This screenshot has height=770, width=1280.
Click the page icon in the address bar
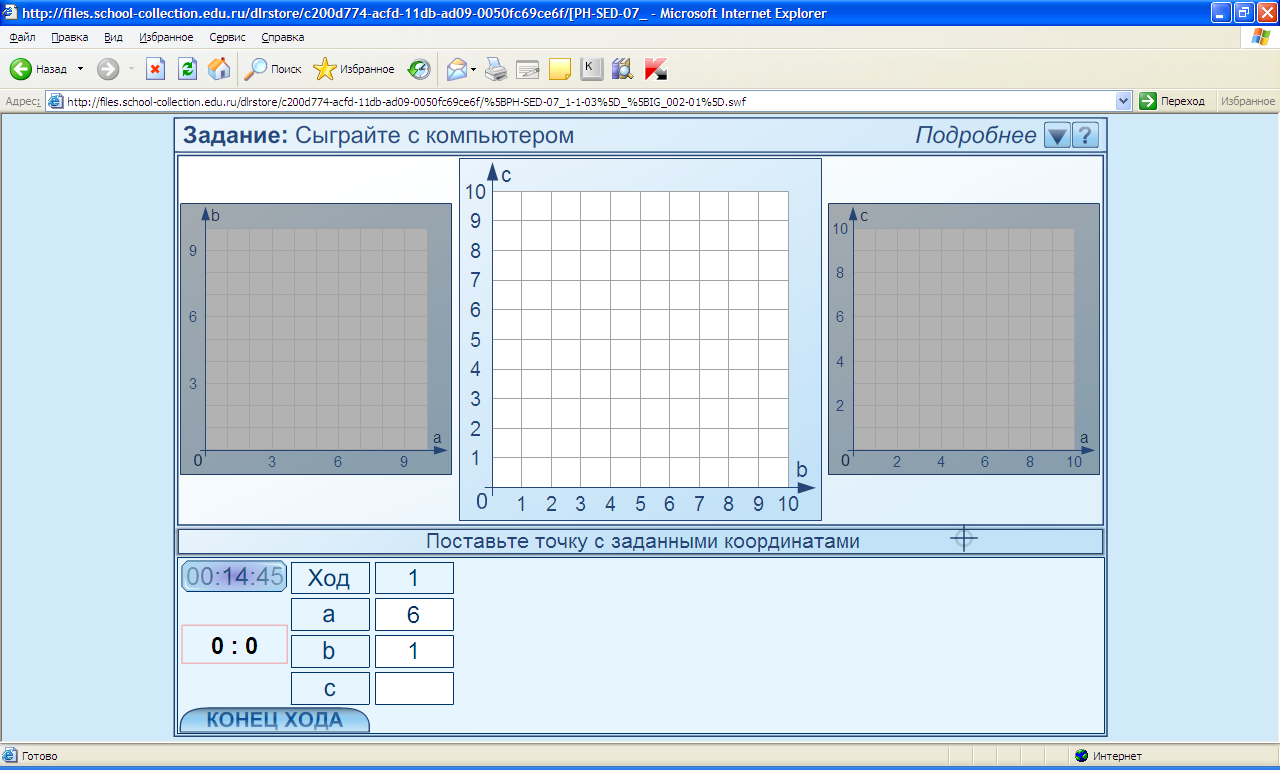57,101
